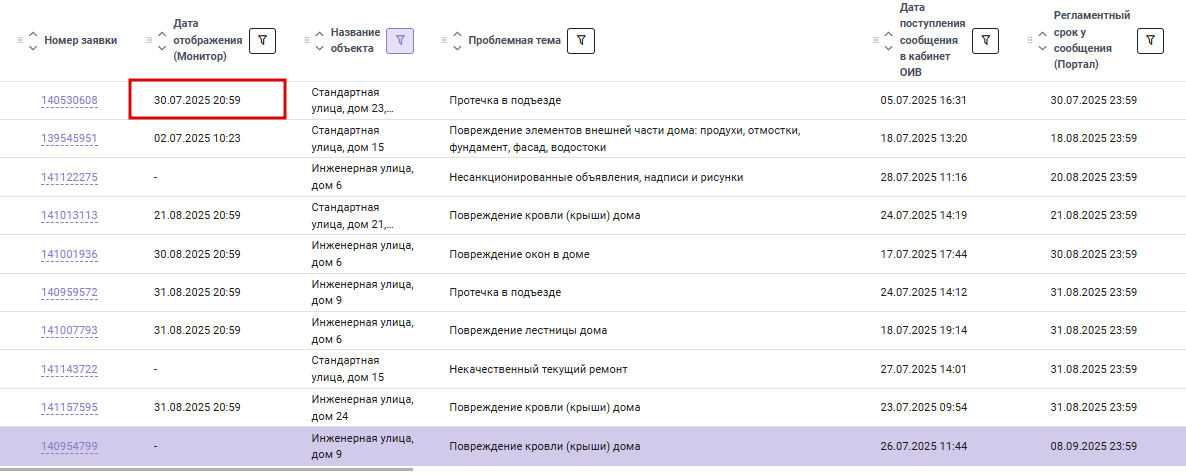Sort Проблемная тема column descending
Image resolution: width=1186 pixels, height=474 pixels.
click(457, 48)
